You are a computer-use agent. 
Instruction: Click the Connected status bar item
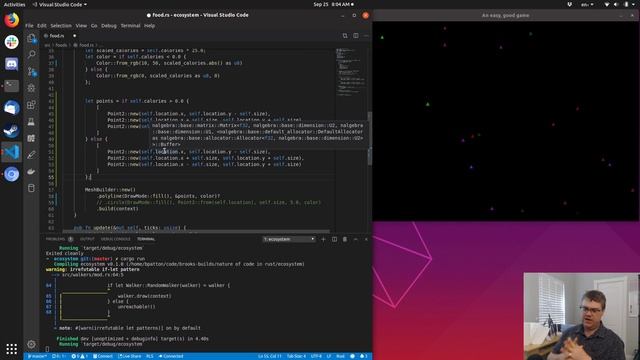click(x=171, y=356)
